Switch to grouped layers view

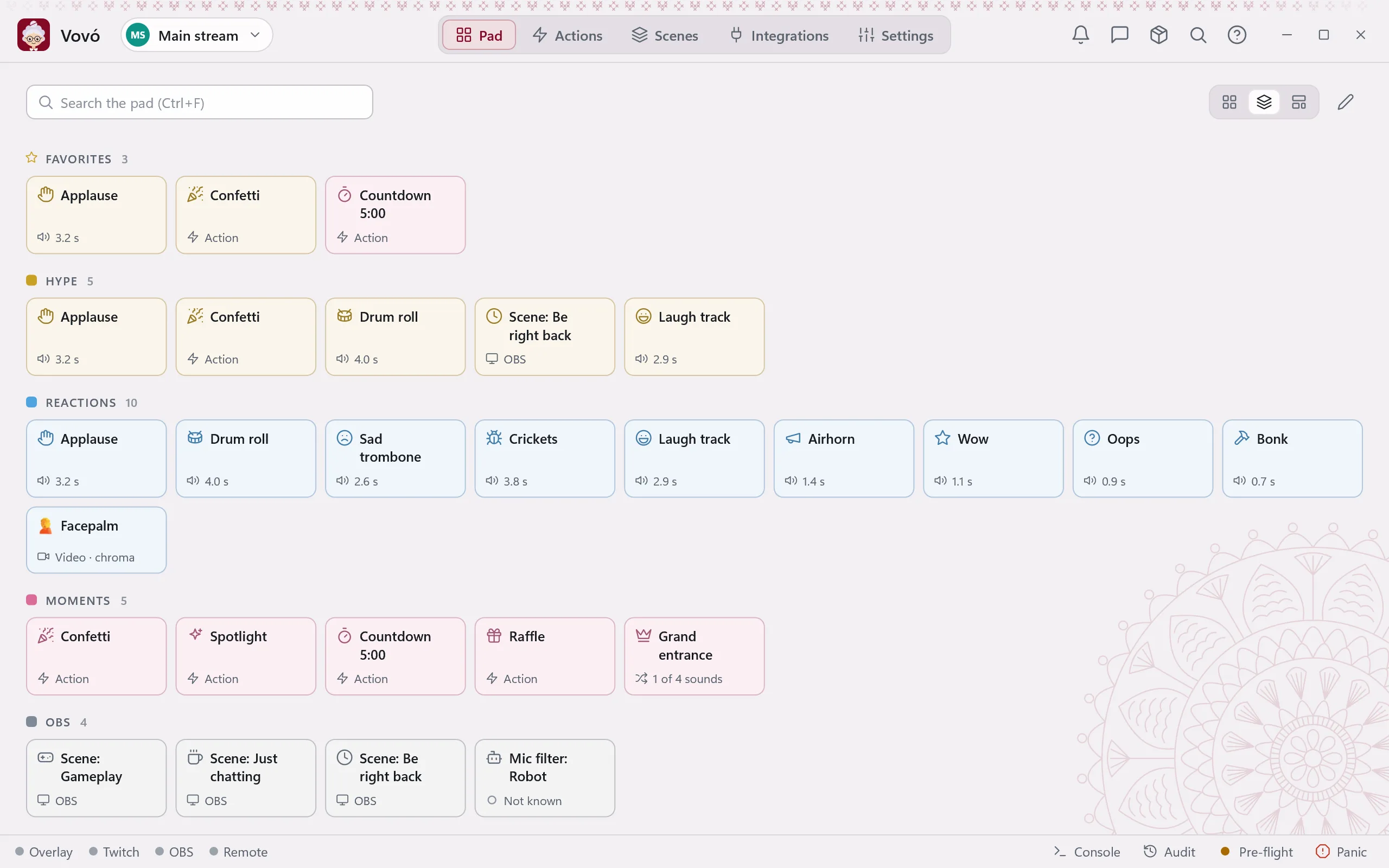1264,102
